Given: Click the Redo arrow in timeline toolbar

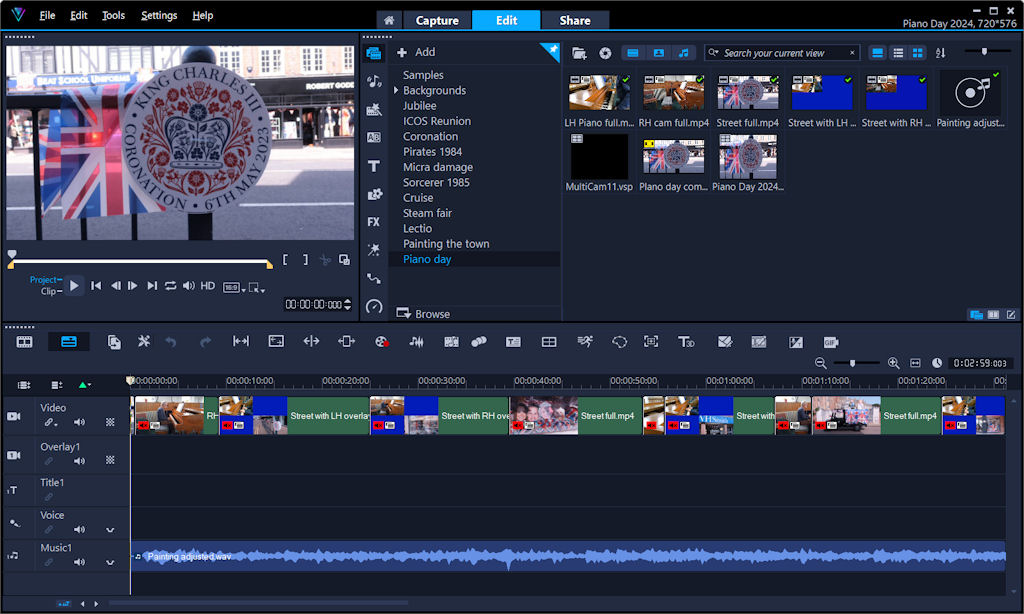Looking at the screenshot, I should click(x=205, y=342).
